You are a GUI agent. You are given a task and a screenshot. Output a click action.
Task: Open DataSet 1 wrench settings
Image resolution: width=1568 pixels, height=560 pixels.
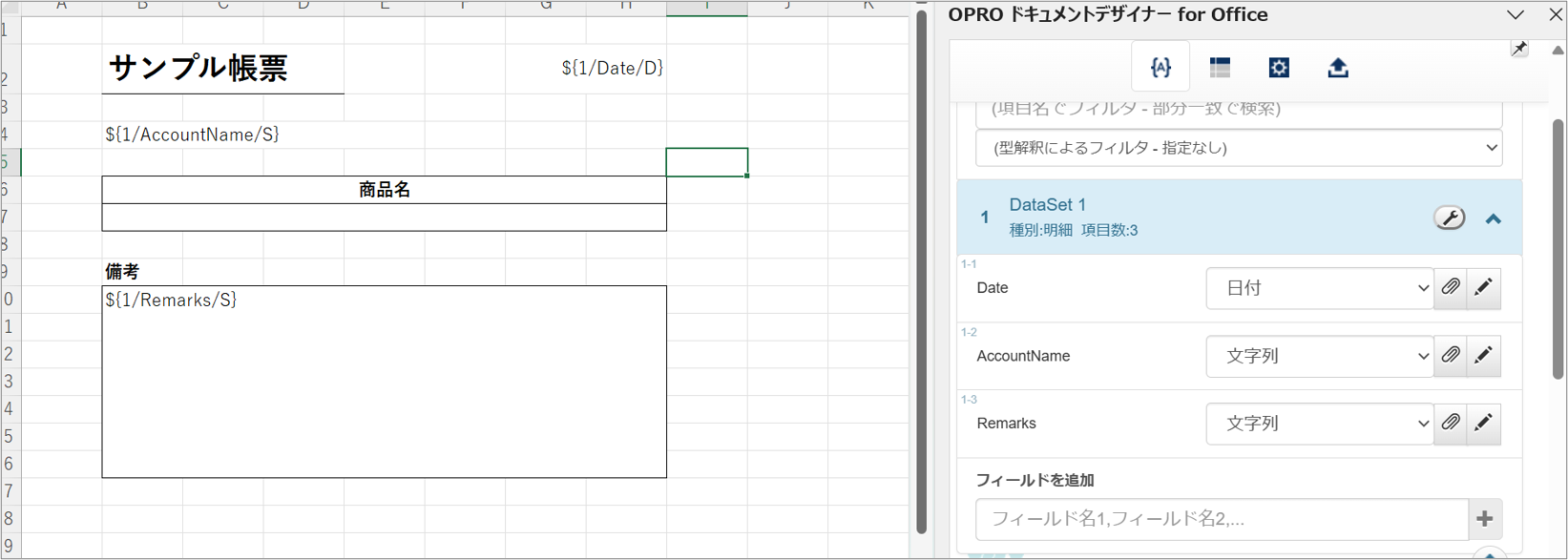[1449, 218]
